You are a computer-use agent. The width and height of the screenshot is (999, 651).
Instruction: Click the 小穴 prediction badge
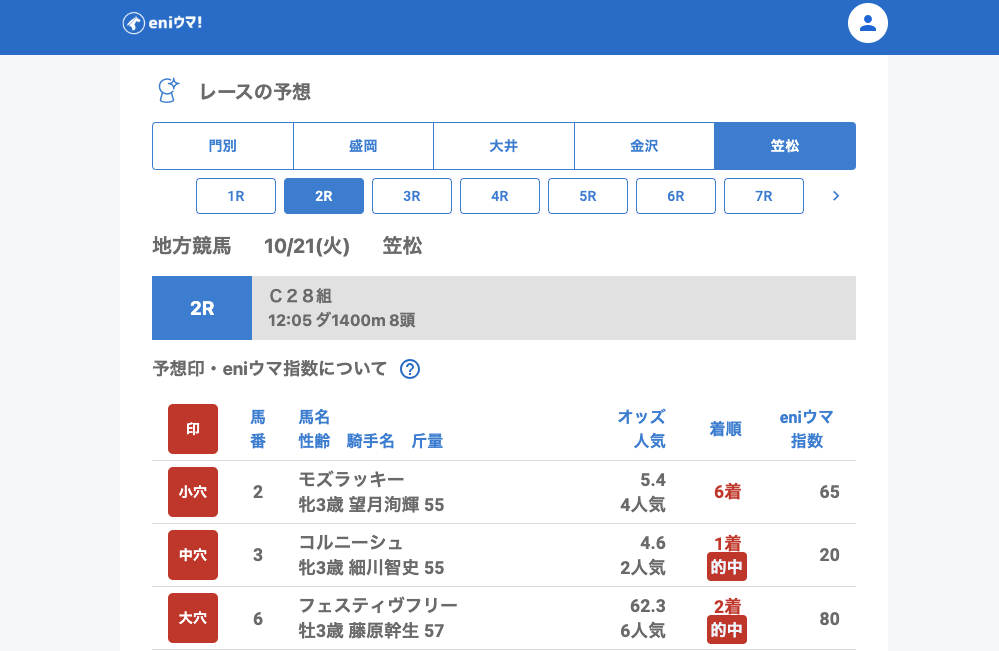tap(193, 492)
